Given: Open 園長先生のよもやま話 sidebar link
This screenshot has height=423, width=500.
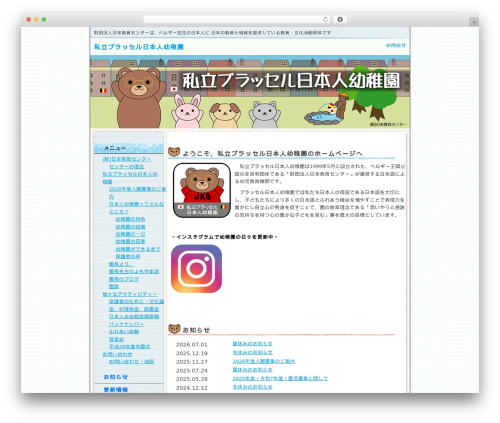Looking at the screenshot, I should click(134, 271).
